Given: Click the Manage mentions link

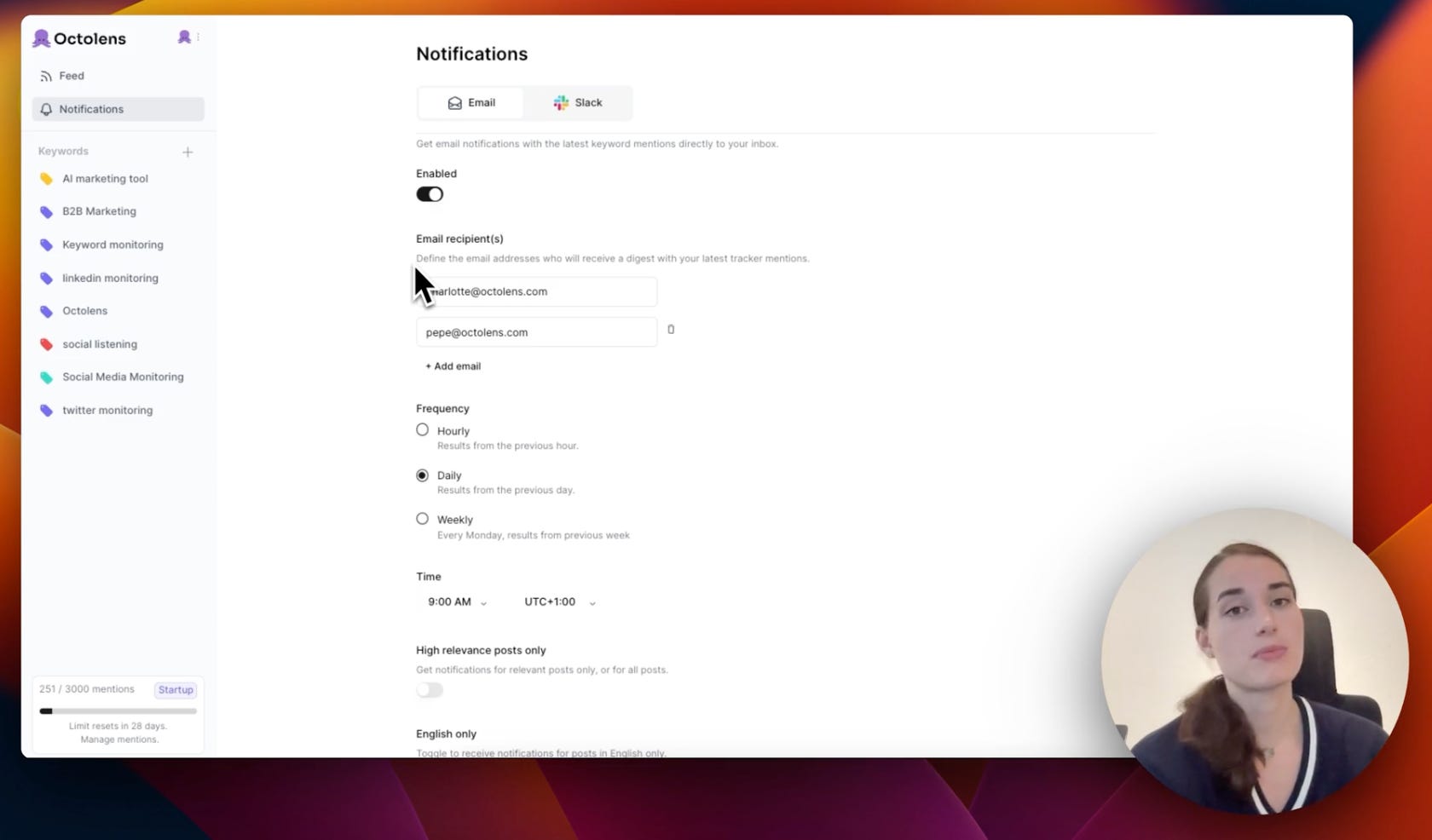Looking at the screenshot, I should [119, 739].
